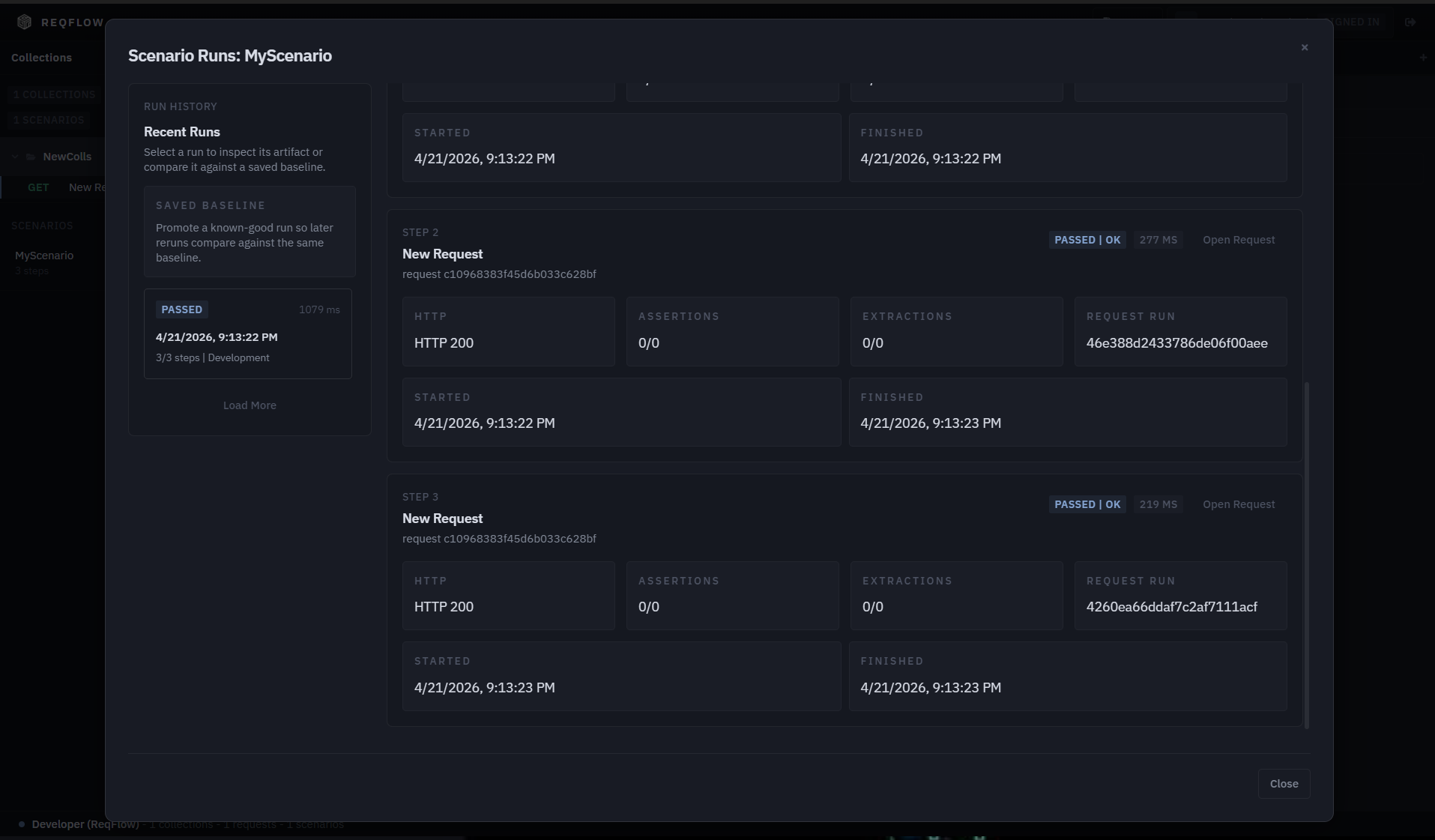Collapse the NewColls collection chevron
The image size is (1435, 840).
coord(14,157)
